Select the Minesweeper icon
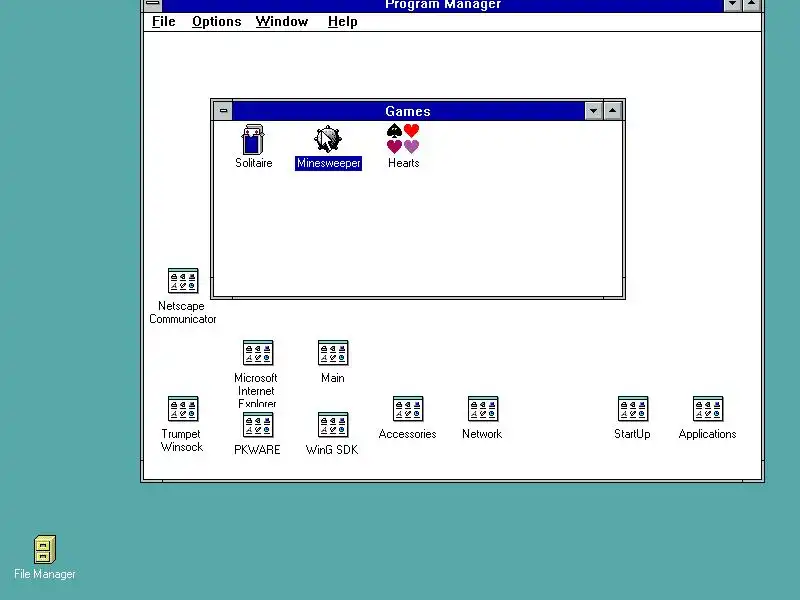 pos(328,139)
